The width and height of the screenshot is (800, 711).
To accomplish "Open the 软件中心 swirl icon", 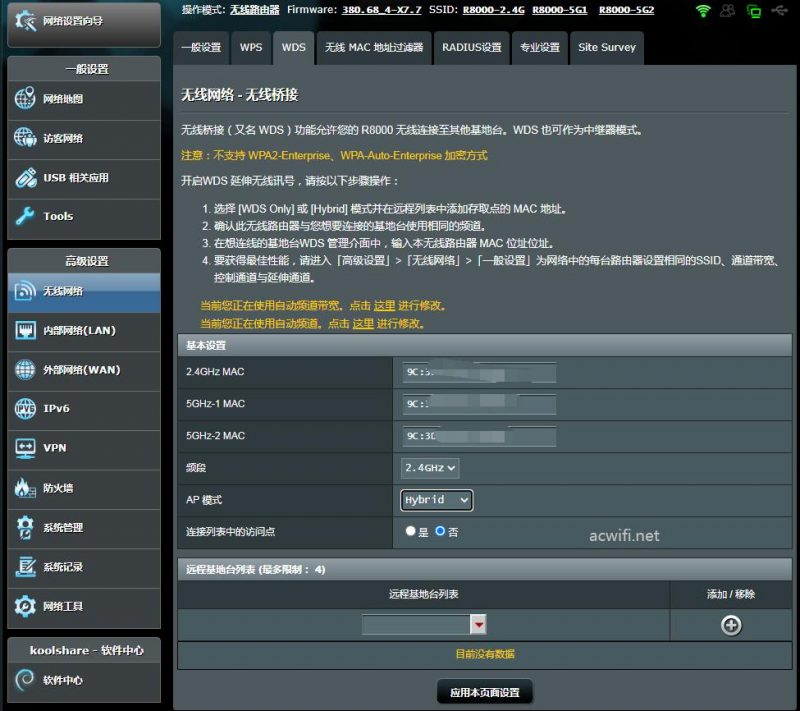I will [x=25, y=679].
